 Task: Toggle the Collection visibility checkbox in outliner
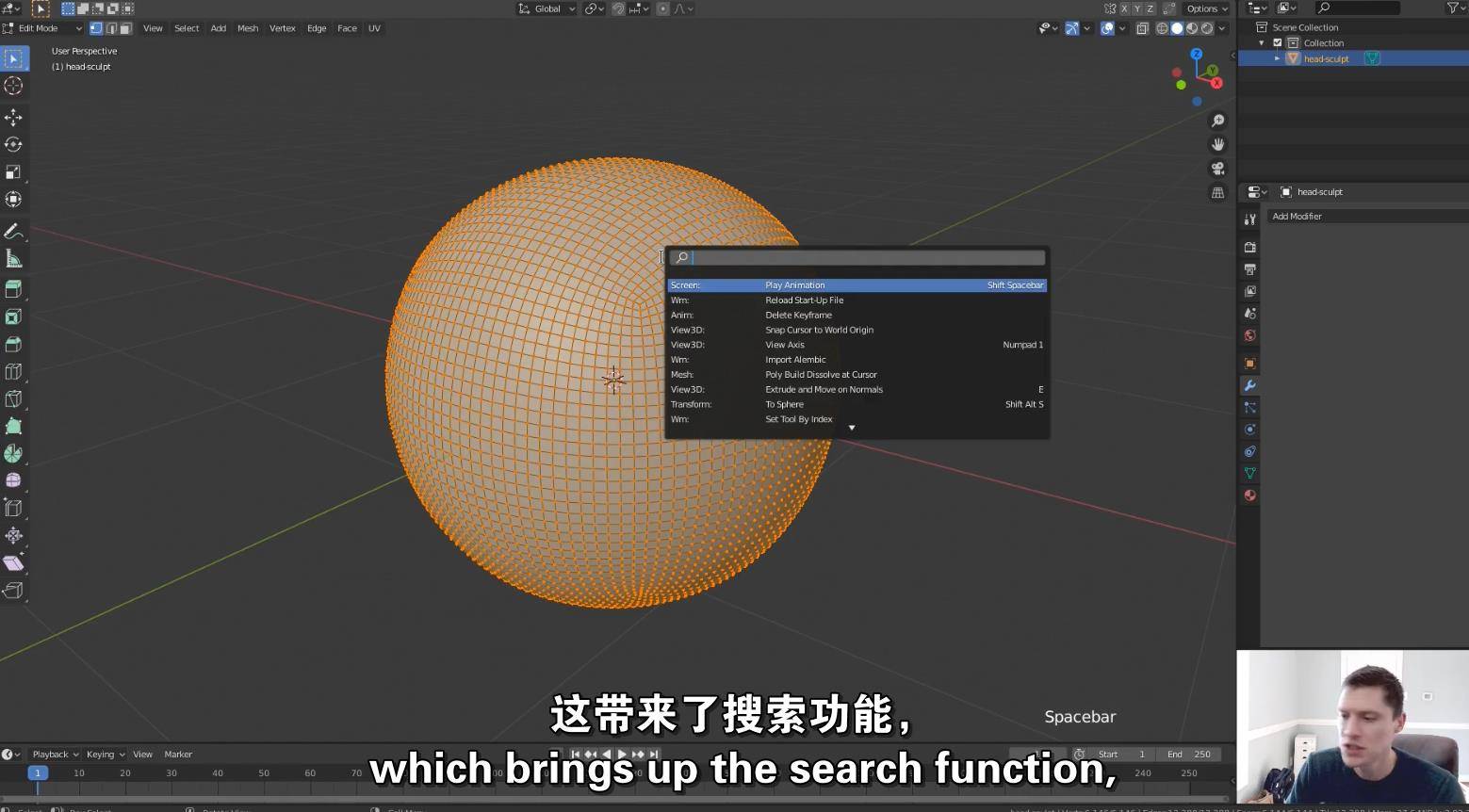coord(1278,43)
